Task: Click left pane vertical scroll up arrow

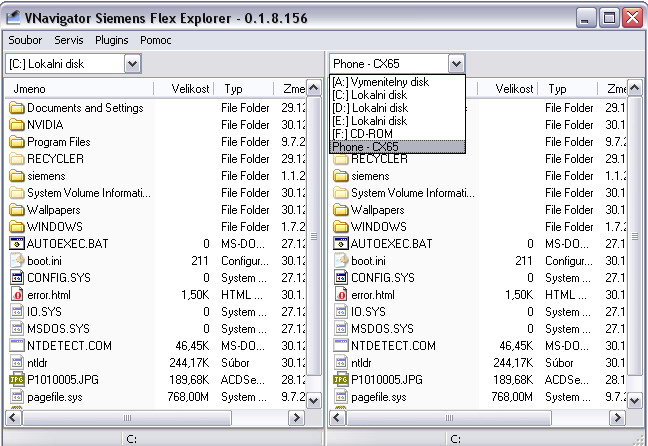Action: [314, 88]
